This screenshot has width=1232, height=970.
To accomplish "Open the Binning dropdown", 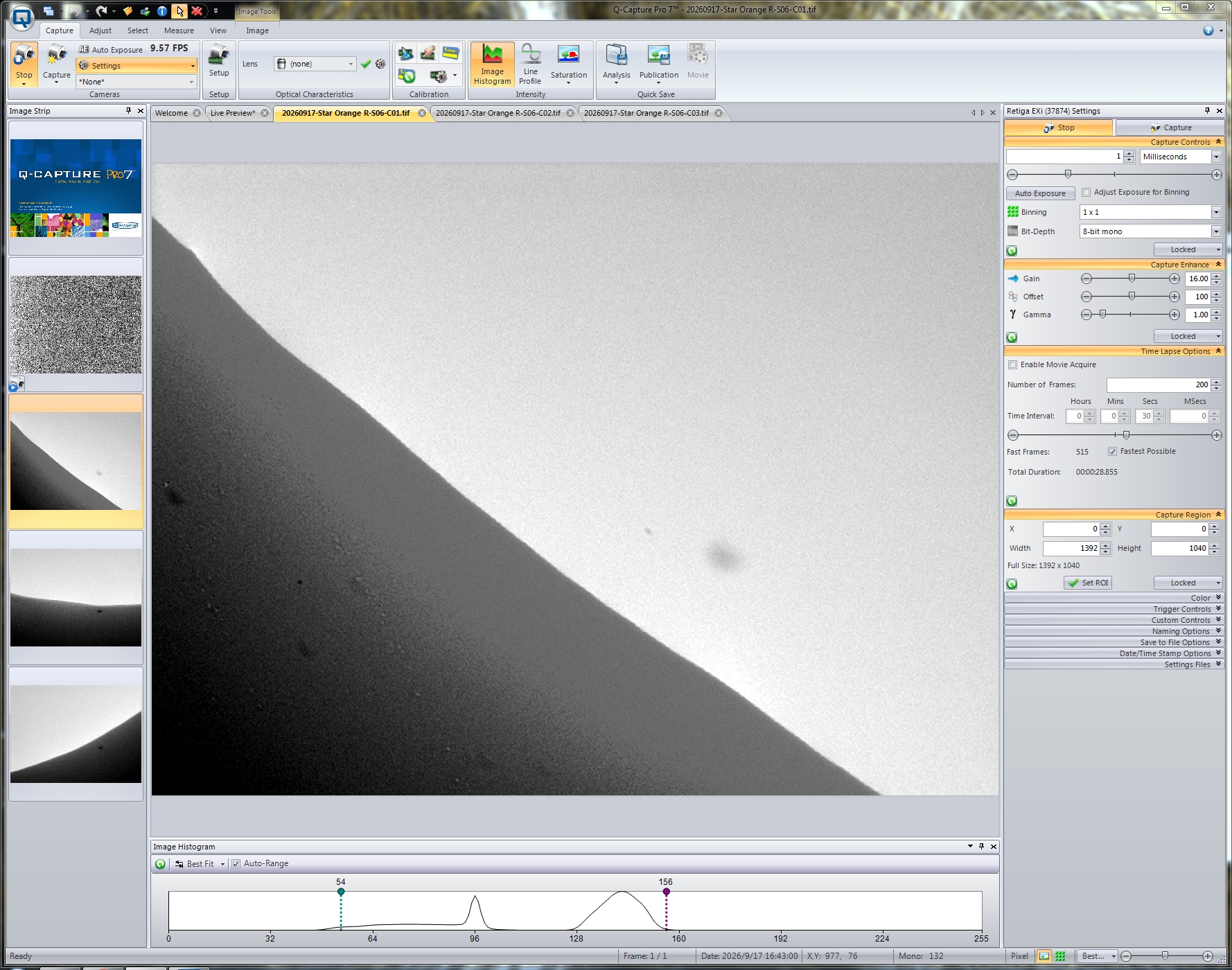I will pyautogui.click(x=1216, y=212).
